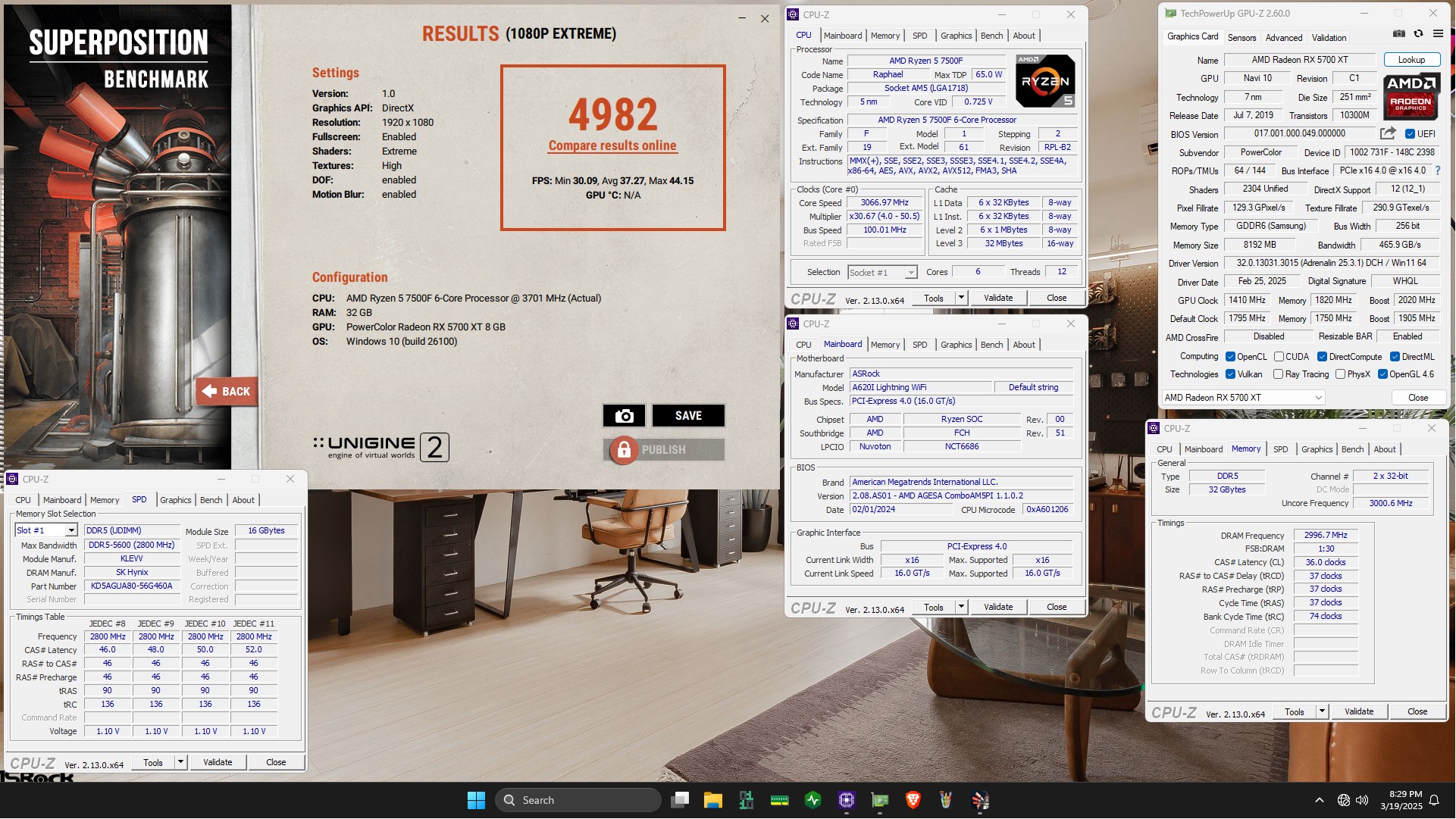Share BIOS via export arrow icon in GPU-Z
This screenshot has width=1456, height=819.
(1388, 133)
